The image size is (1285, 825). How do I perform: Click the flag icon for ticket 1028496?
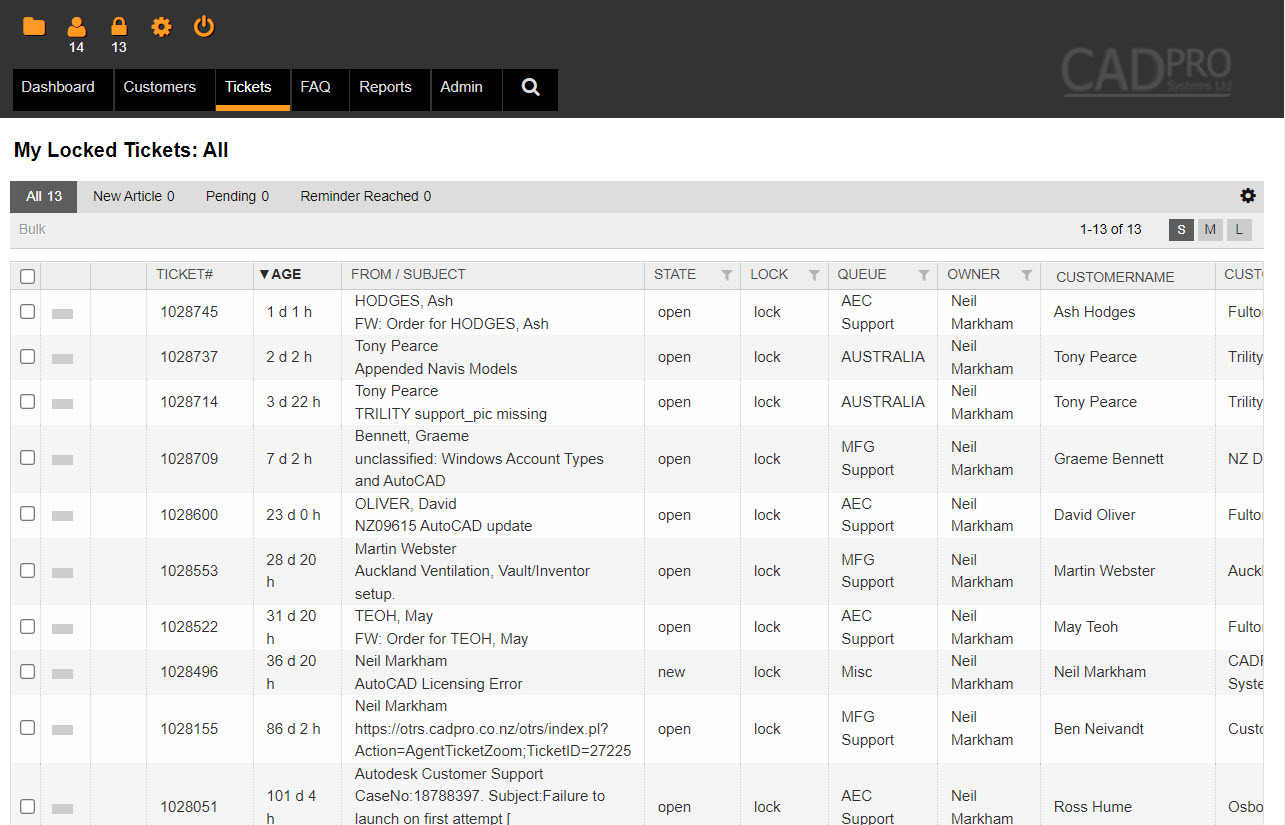62,673
